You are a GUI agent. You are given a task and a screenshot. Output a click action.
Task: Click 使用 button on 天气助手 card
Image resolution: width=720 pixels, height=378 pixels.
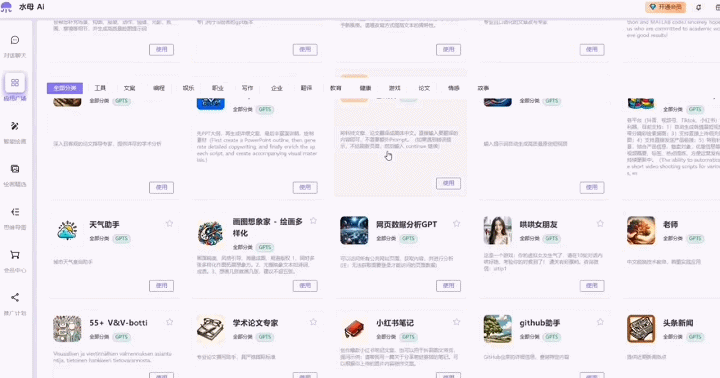coord(161,286)
